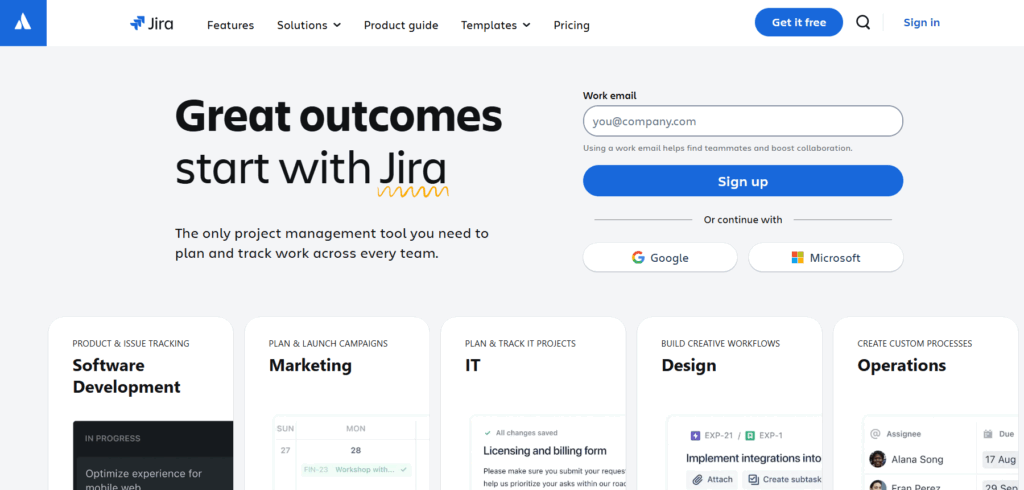1024x490 pixels.
Task: Click the Create subtask icon in Design card
Action: (x=752, y=479)
